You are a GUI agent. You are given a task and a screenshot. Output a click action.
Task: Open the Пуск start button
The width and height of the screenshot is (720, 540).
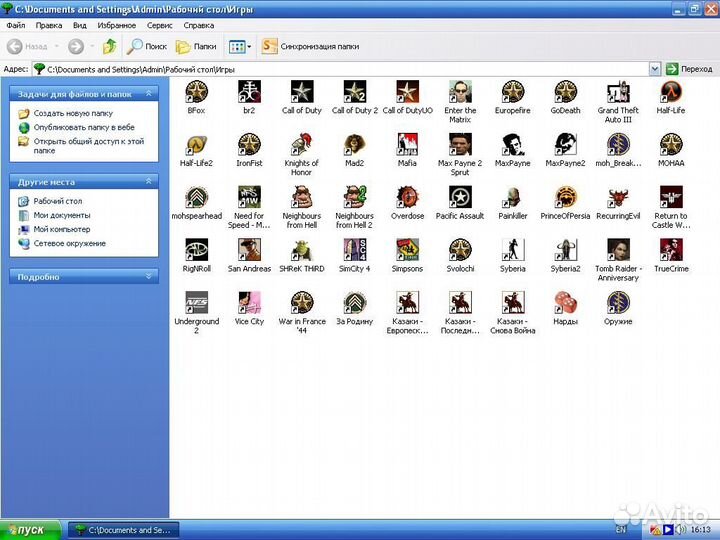click(29, 530)
